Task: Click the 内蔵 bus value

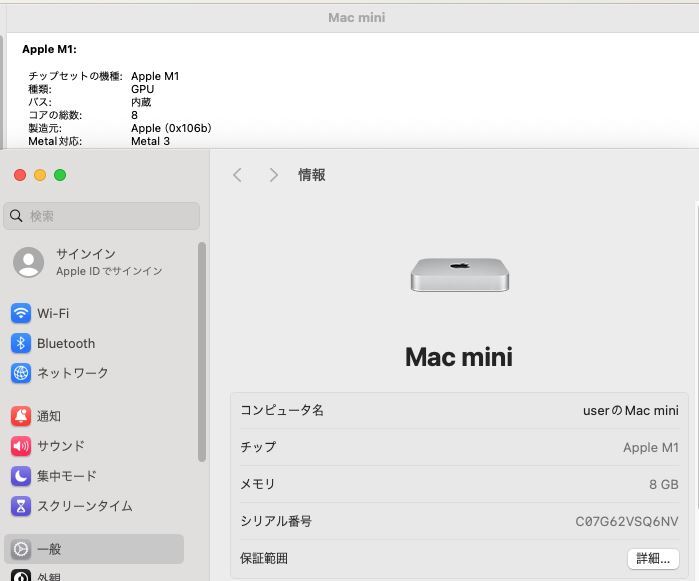Action: [141, 102]
